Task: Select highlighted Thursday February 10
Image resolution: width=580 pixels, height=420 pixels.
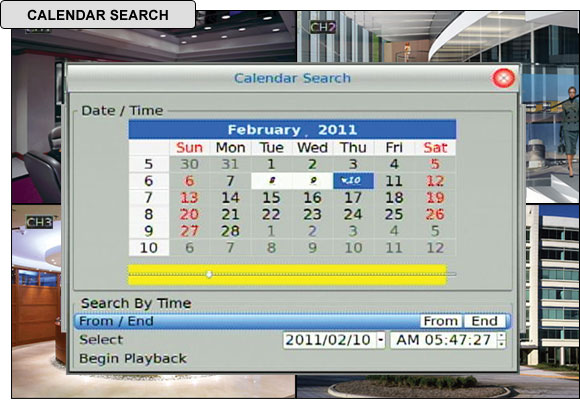Action: pos(353,181)
